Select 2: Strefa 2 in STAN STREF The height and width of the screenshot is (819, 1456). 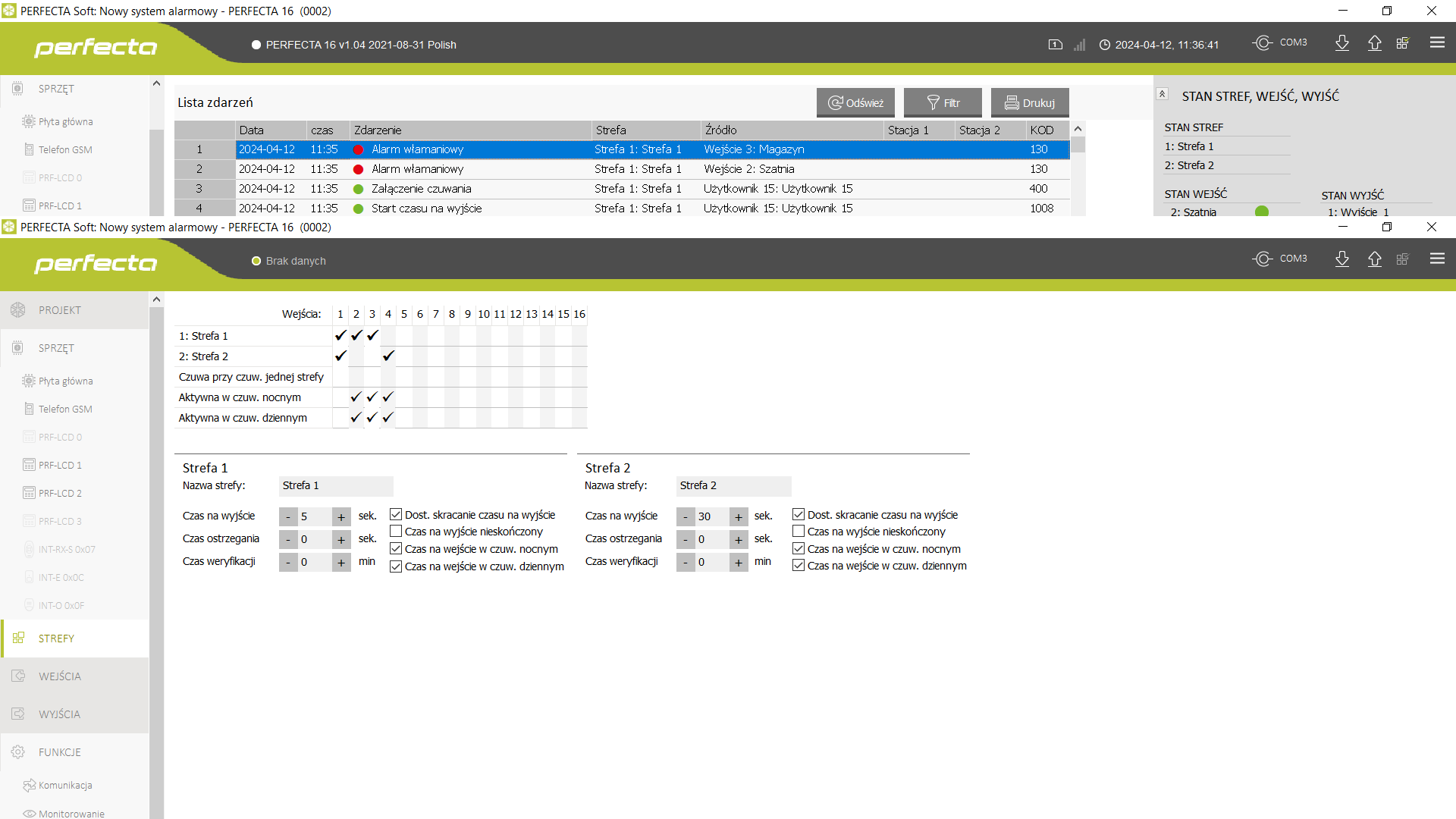(1226, 165)
